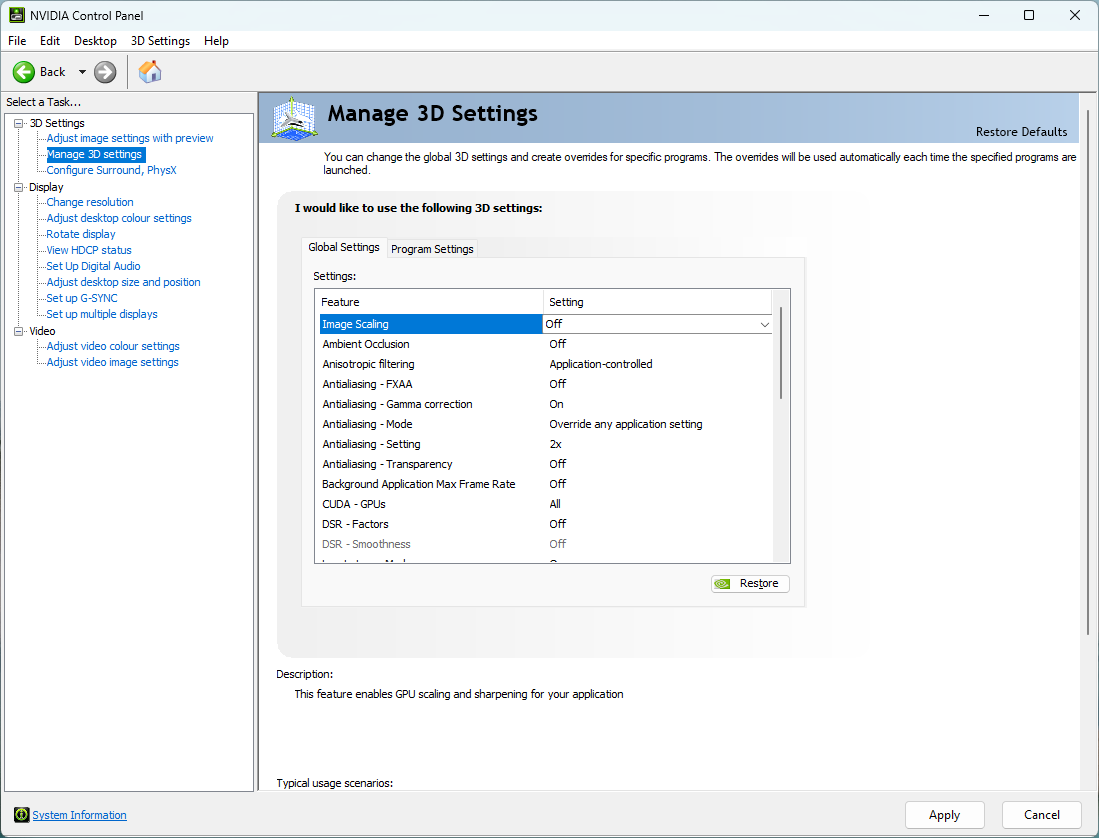Collapse the Video tree node
Image resolution: width=1099 pixels, height=838 pixels.
pos(19,331)
